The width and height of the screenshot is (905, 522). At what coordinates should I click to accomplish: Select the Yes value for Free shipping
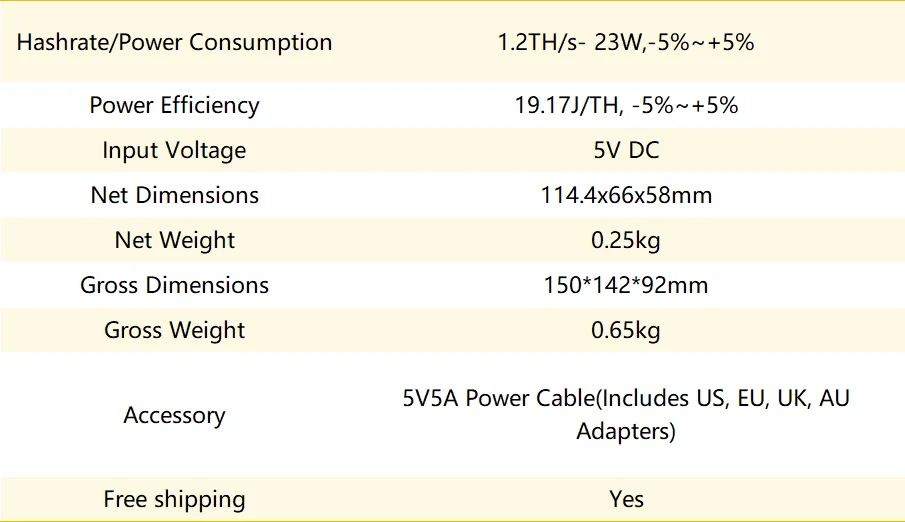(x=626, y=499)
